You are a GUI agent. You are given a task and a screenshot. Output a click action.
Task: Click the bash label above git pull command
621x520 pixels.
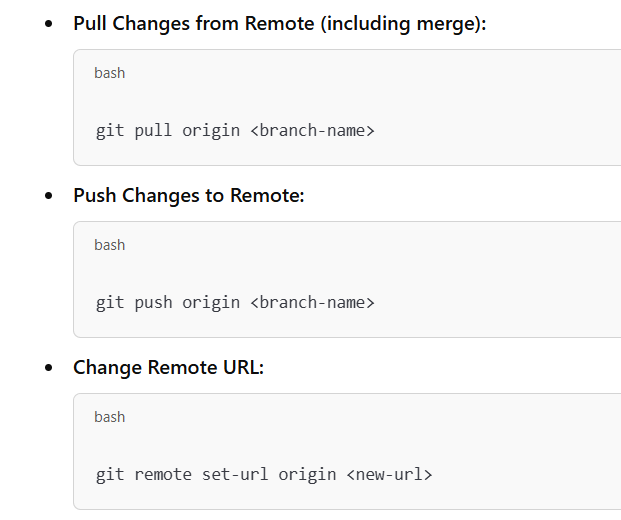point(109,73)
